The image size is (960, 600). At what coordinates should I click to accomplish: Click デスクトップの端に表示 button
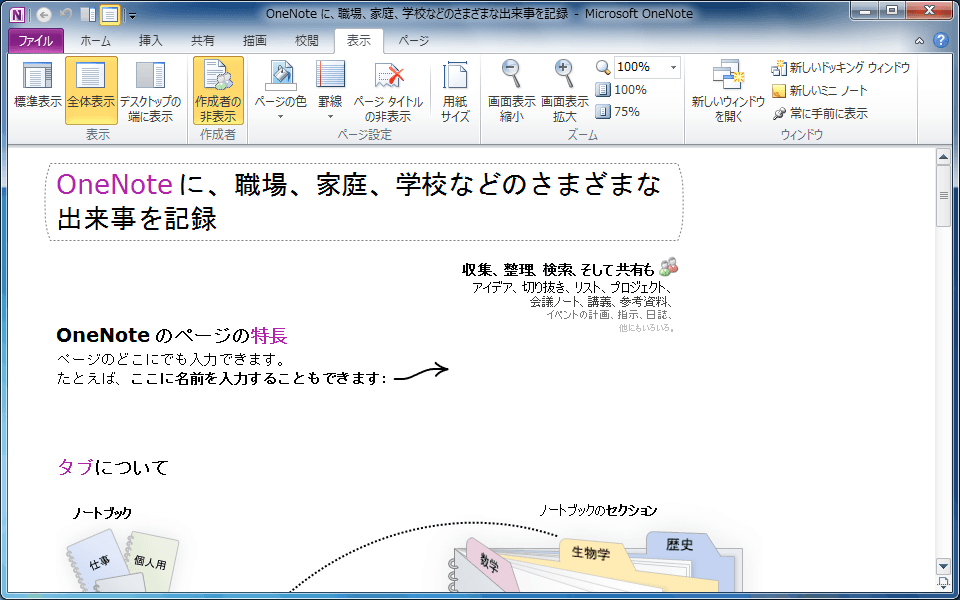point(151,91)
